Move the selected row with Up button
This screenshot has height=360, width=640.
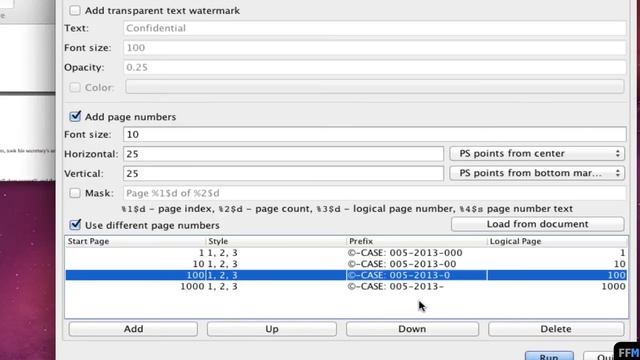pos(272,329)
